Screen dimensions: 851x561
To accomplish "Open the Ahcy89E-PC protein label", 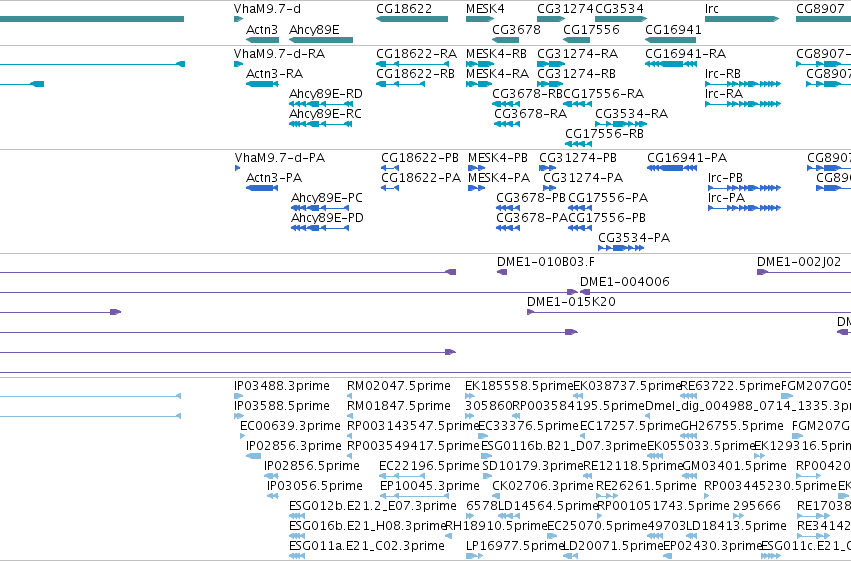I will click(x=327, y=198).
